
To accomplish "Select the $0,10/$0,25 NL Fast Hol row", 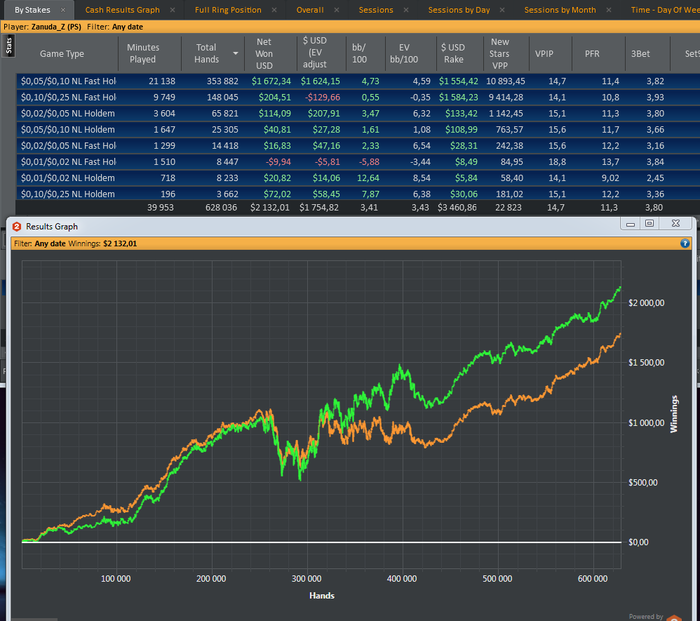I will click(358, 97).
